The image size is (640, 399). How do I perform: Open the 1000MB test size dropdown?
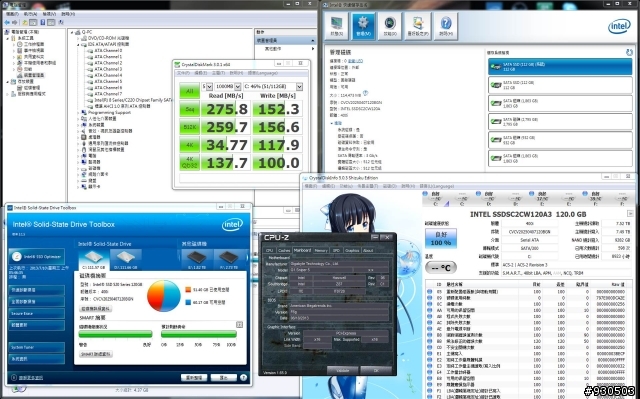[x=228, y=86]
